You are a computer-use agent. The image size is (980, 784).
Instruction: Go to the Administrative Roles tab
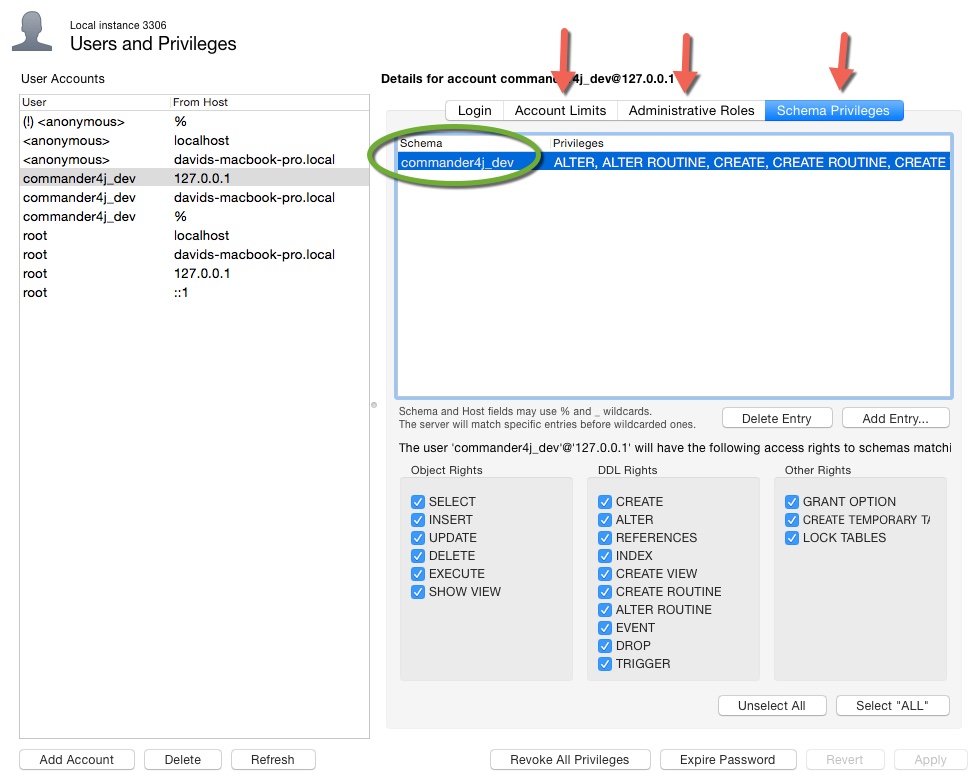click(691, 111)
